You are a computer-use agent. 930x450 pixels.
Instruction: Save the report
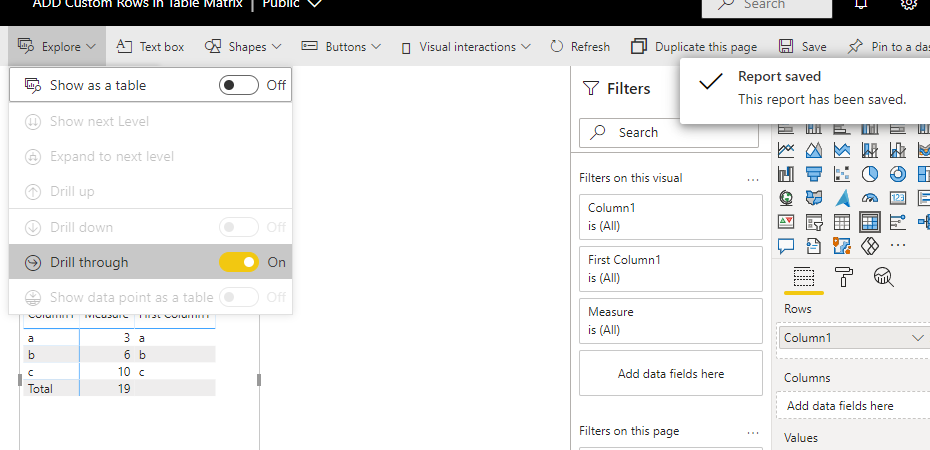coord(802,46)
